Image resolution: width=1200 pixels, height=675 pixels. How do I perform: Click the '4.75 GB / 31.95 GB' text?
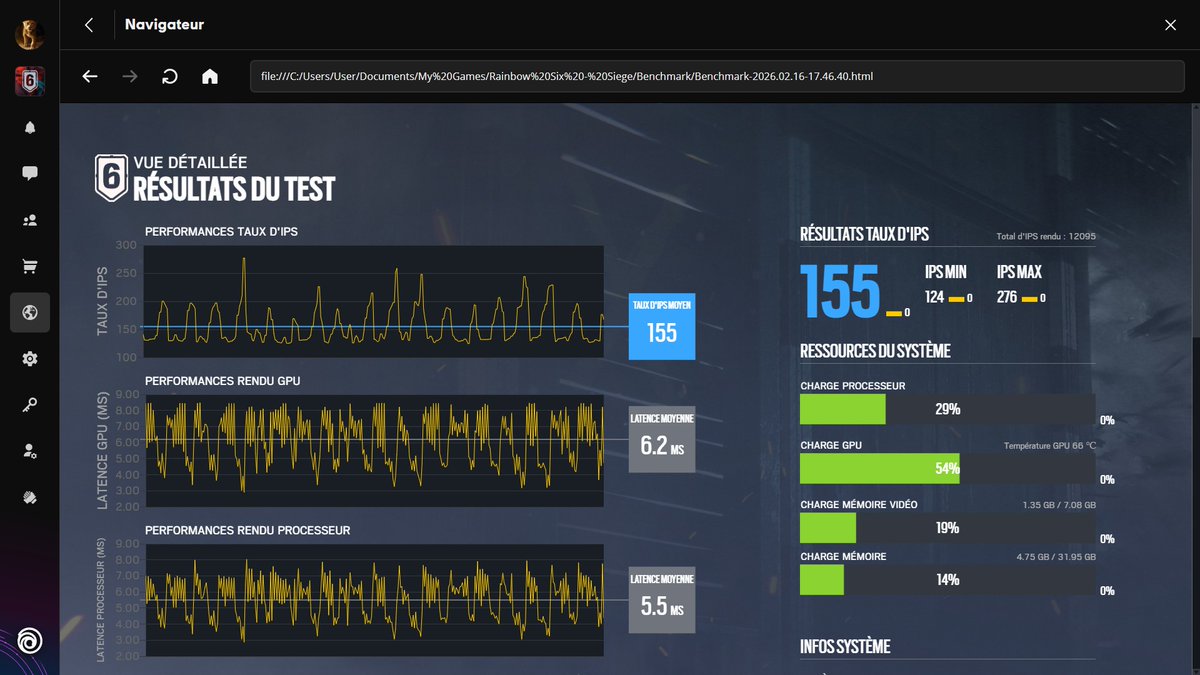click(x=1055, y=557)
